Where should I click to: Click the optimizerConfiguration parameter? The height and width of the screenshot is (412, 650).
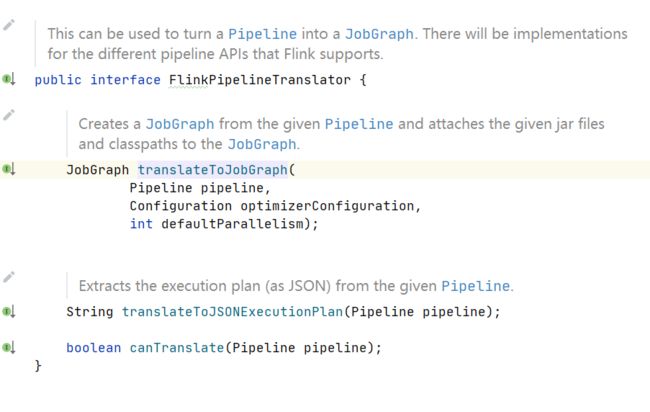pyautogui.click(x=327, y=206)
